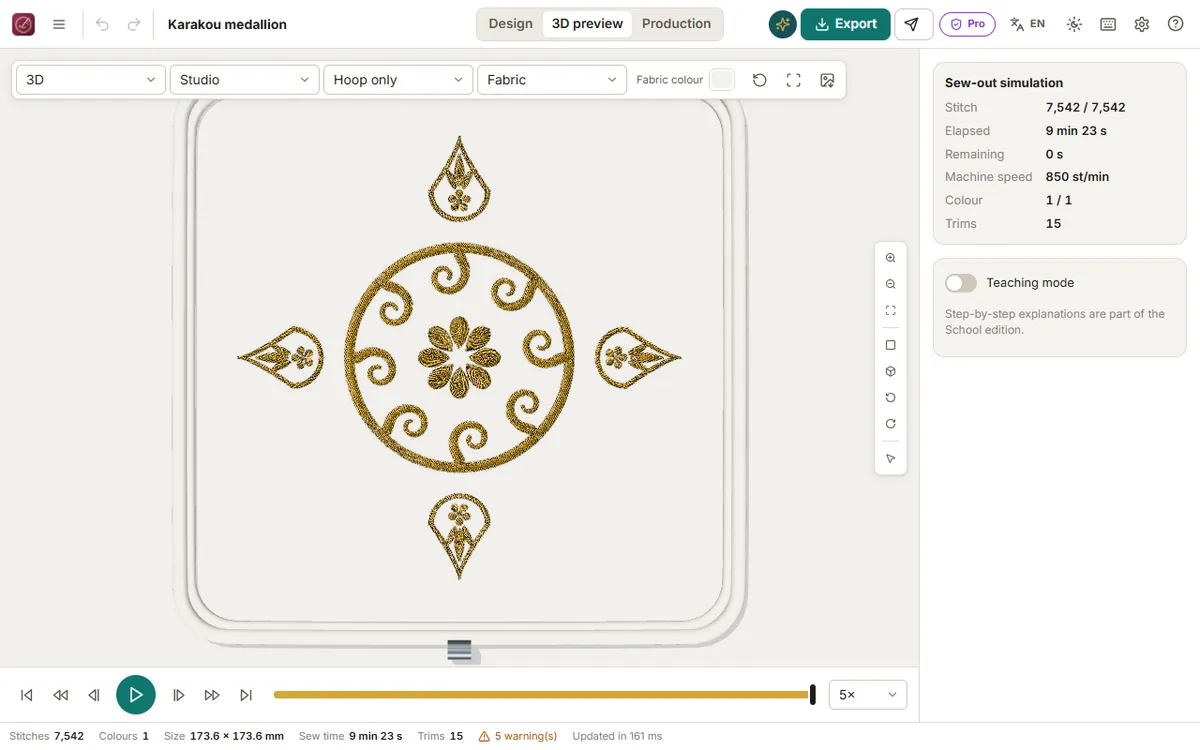The image size is (1200, 750).
Task: Toggle the light/dark theme icon
Action: tap(1074, 24)
